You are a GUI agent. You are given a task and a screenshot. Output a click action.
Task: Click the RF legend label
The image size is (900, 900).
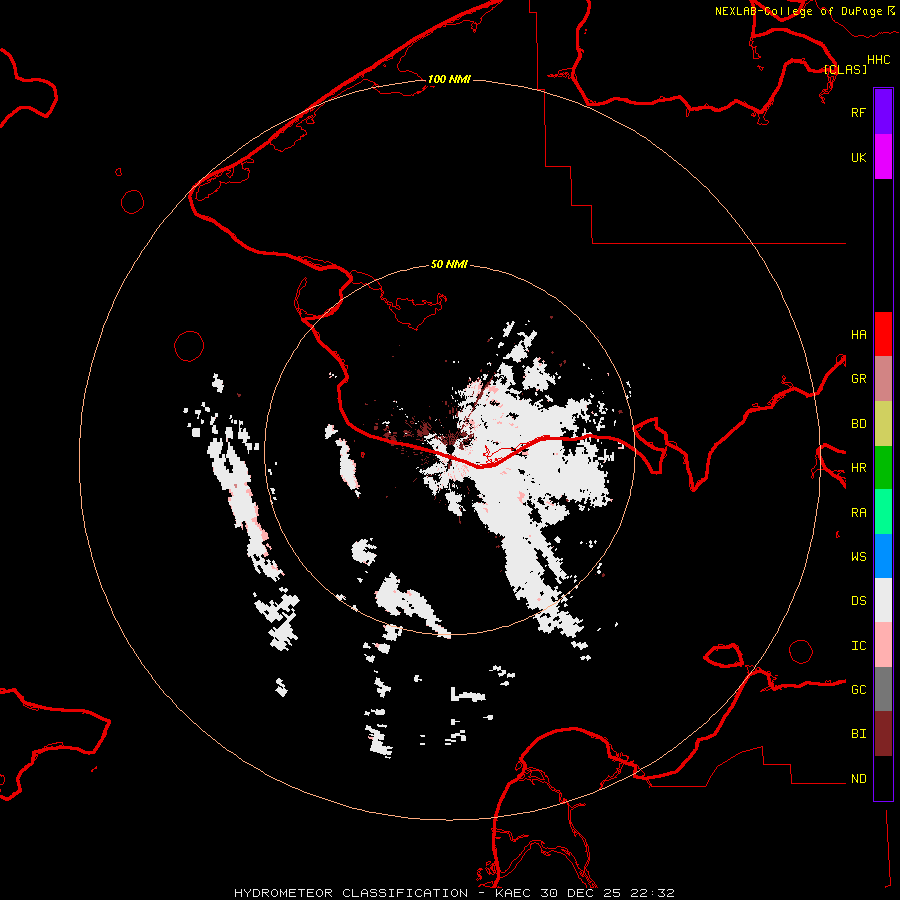coord(858,112)
